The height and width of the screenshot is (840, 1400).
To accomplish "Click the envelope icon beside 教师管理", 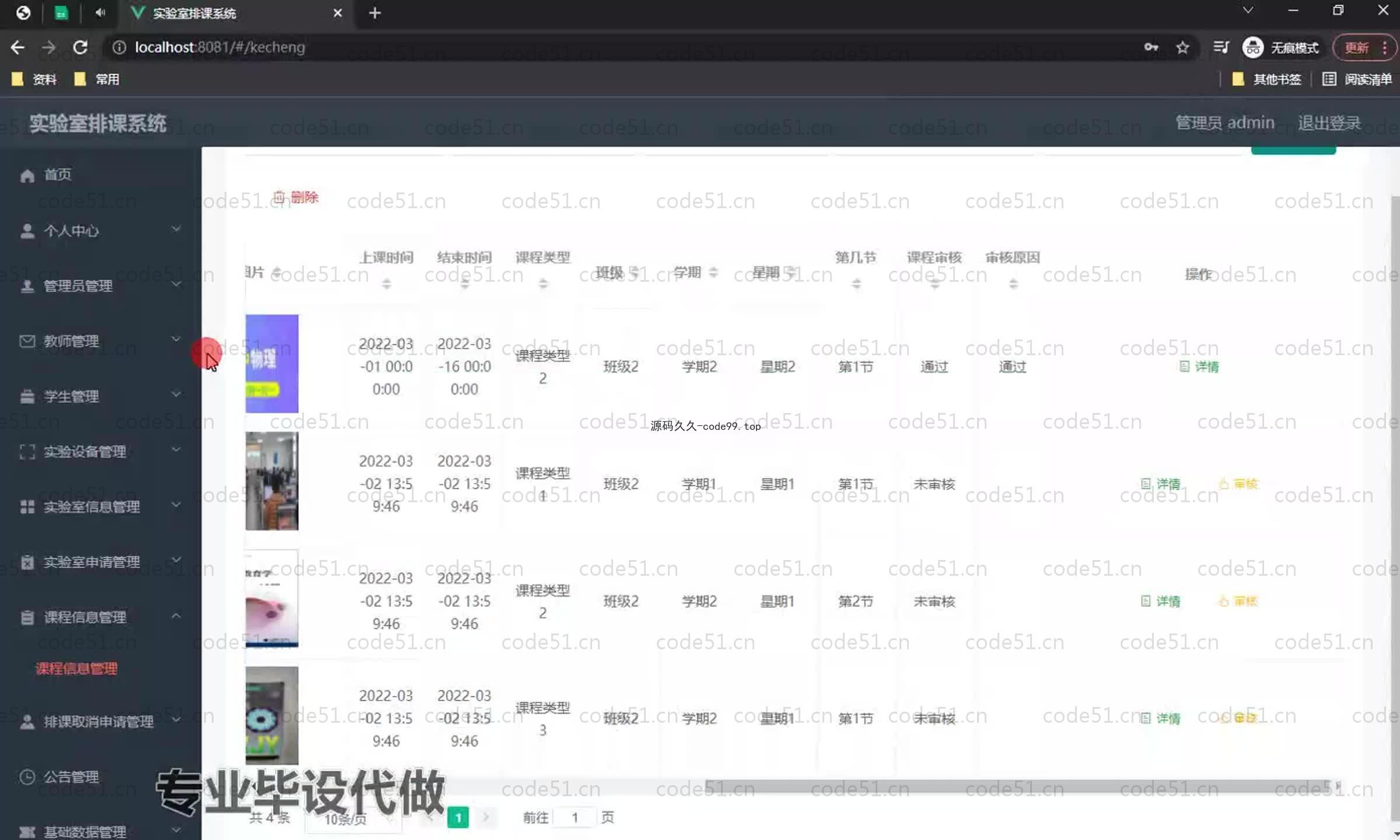I will [27, 341].
